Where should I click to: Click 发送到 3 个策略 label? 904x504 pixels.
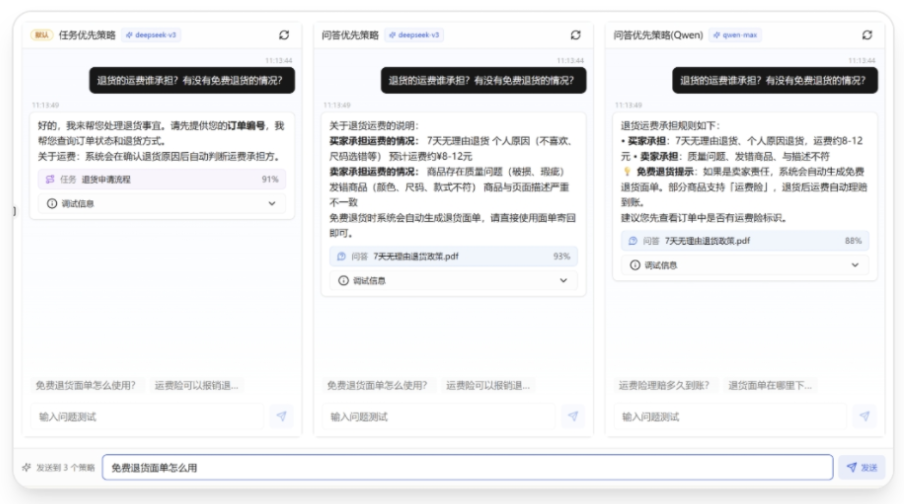[65, 467]
